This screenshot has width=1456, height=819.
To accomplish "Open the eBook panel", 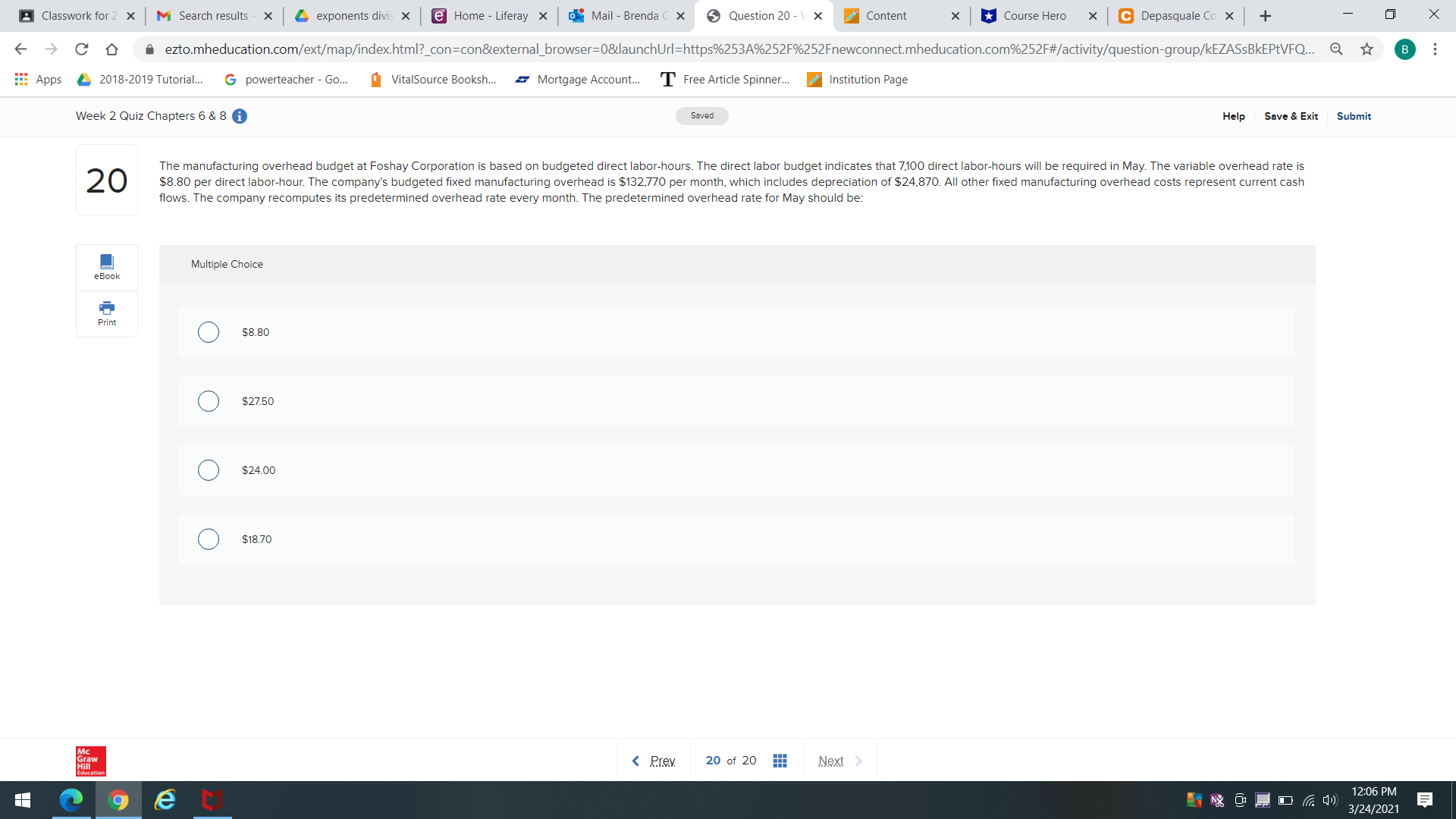I will click(106, 266).
